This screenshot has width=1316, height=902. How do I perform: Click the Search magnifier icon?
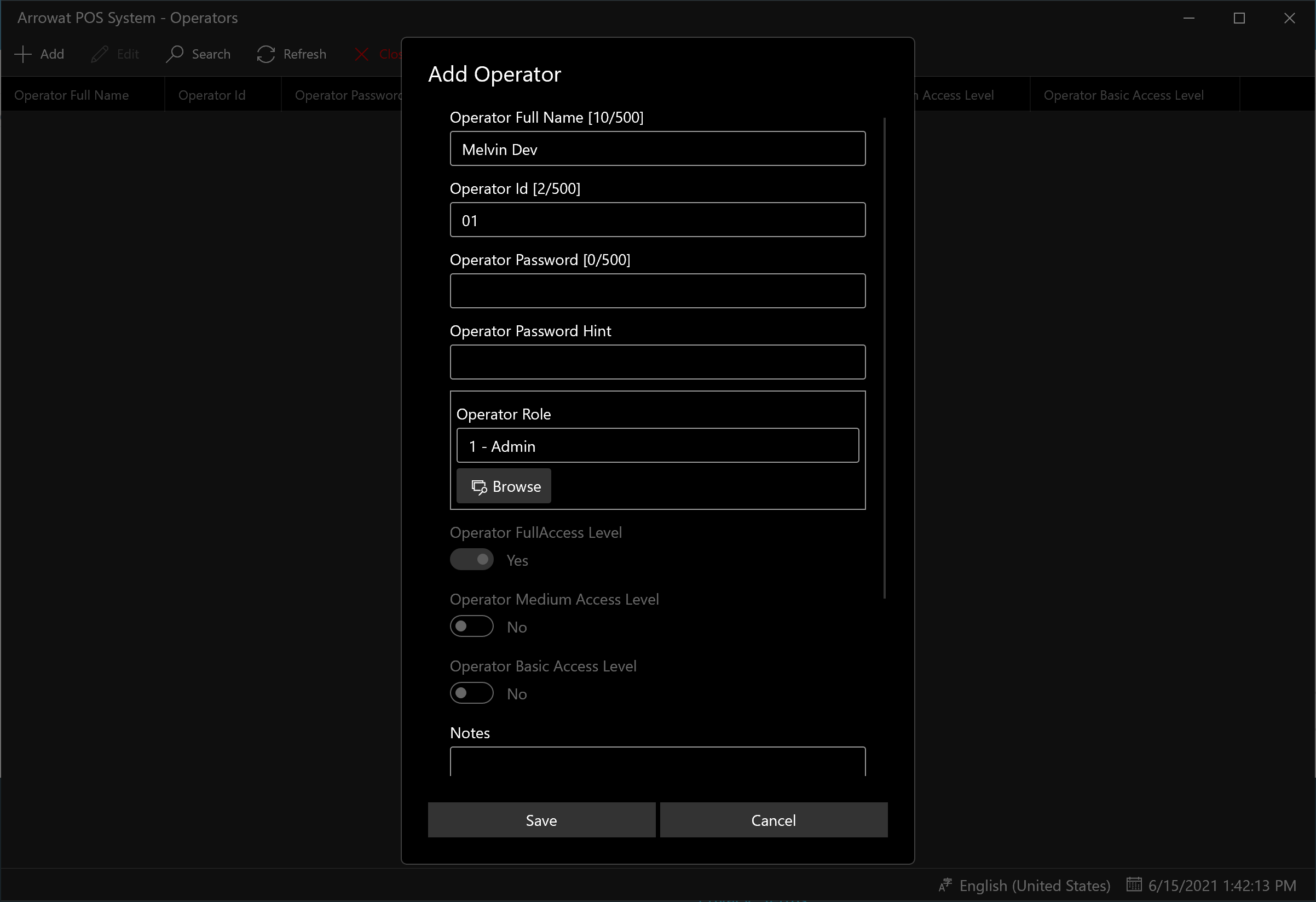point(175,54)
